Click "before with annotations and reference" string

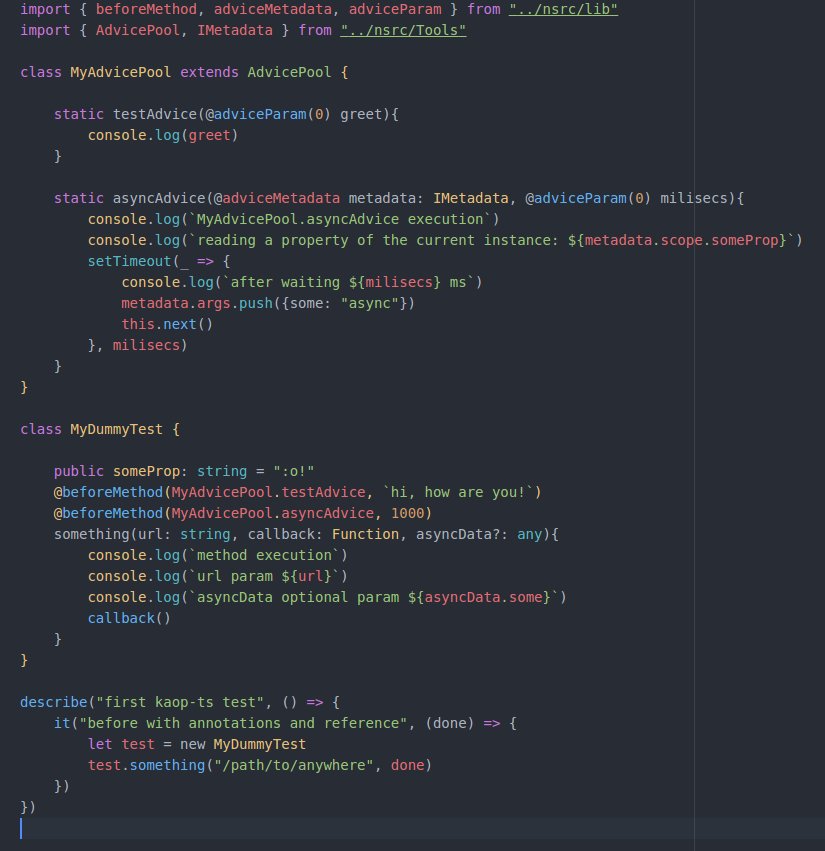coord(243,724)
